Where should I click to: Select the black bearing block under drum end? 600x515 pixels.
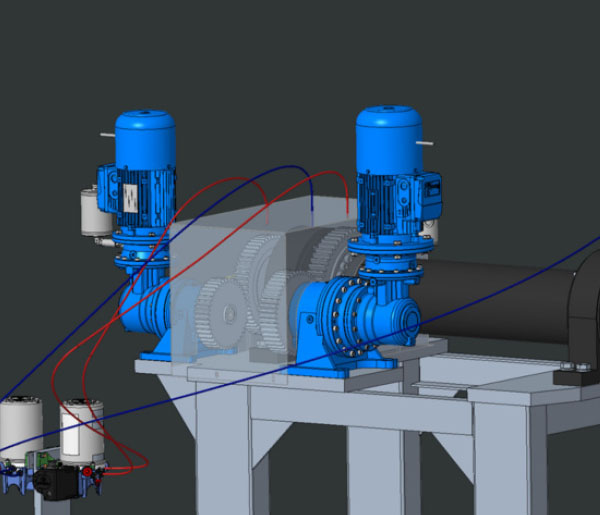(576, 376)
